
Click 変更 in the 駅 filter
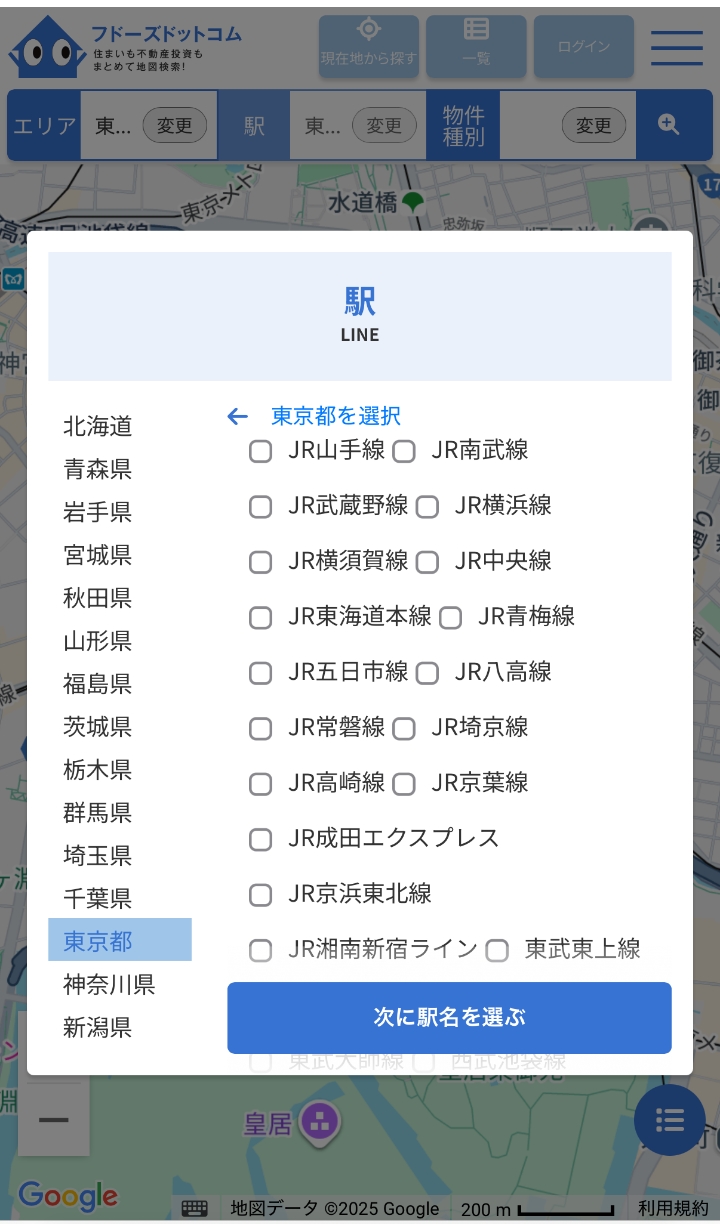384,125
